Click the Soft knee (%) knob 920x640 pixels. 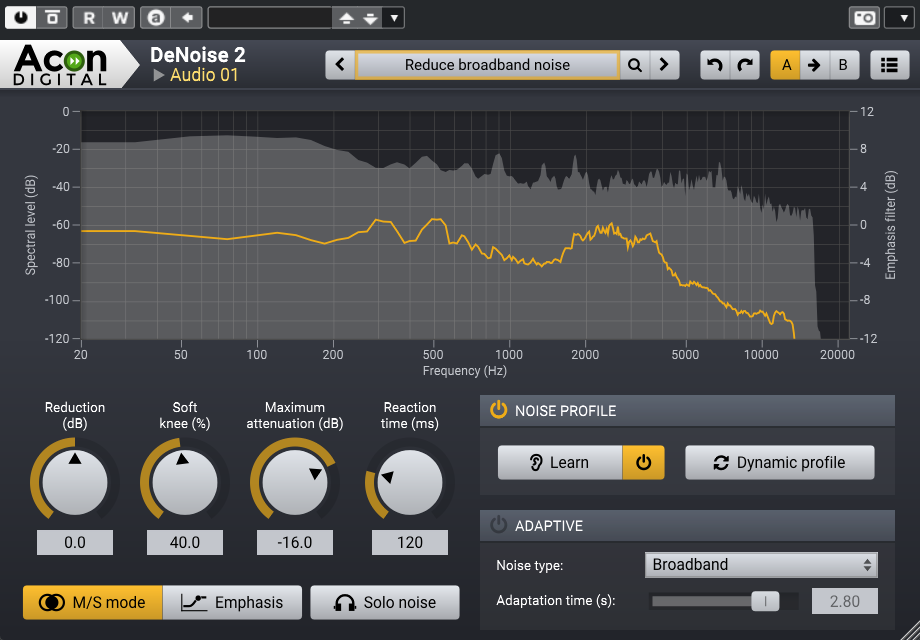point(185,483)
